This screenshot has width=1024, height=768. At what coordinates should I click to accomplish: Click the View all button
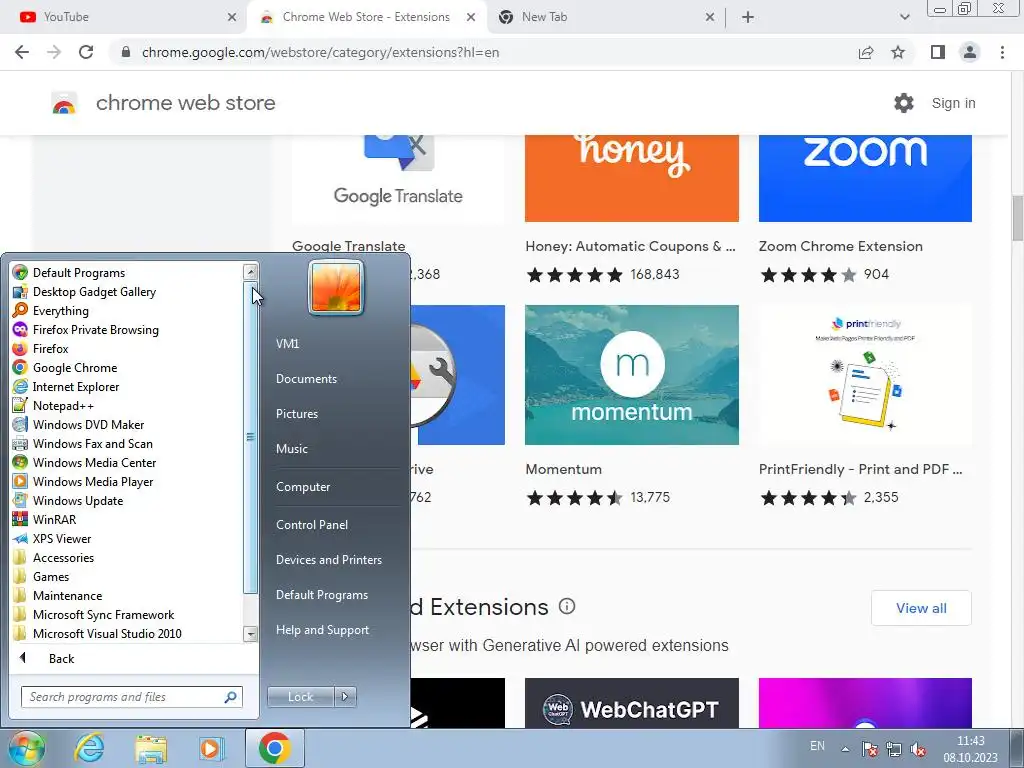[x=921, y=608]
